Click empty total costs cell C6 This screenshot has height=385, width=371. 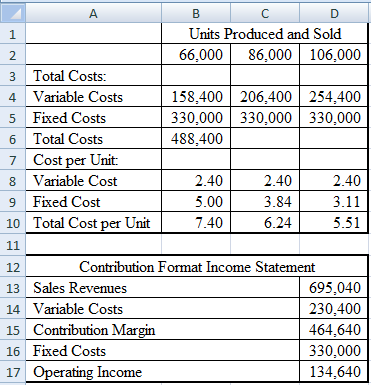pos(265,139)
